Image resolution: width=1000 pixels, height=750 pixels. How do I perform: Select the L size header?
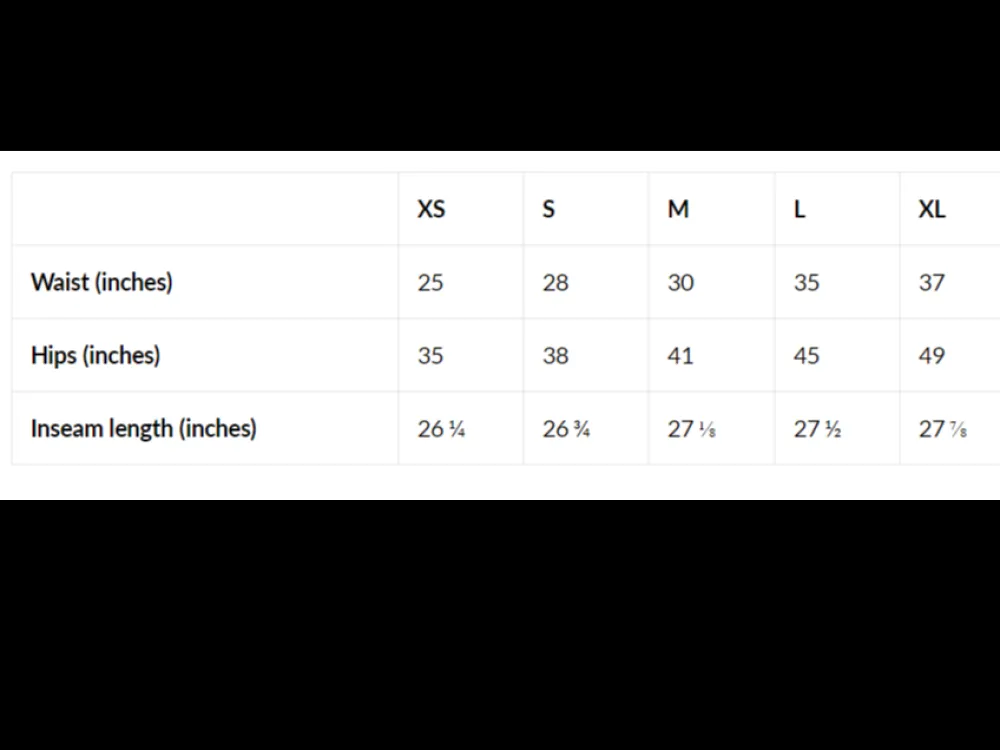click(x=799, y=209)
